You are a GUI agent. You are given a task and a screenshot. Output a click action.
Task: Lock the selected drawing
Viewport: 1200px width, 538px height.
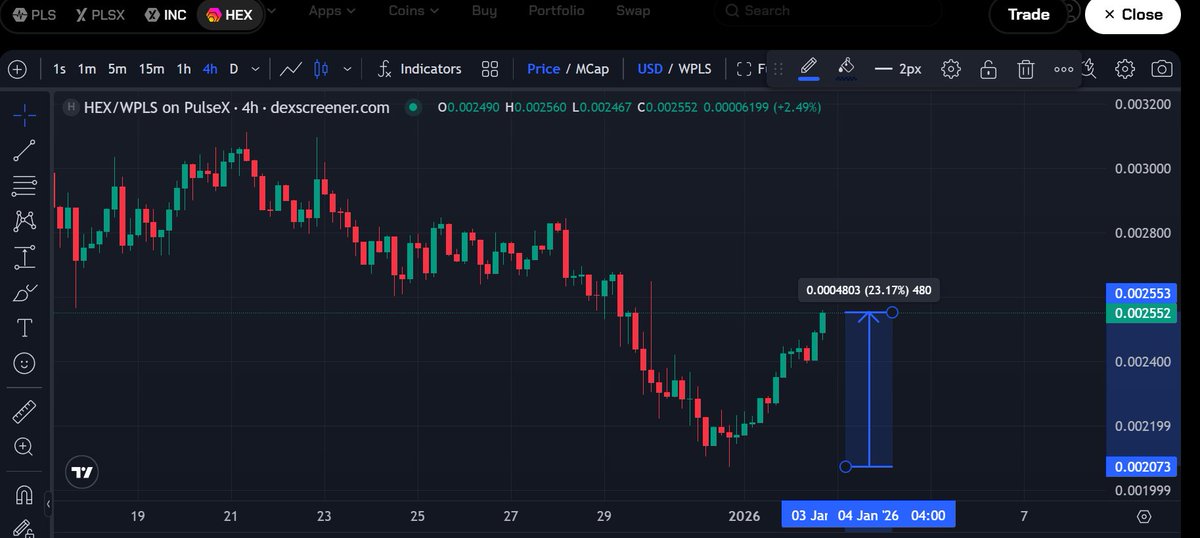(988, 69)
